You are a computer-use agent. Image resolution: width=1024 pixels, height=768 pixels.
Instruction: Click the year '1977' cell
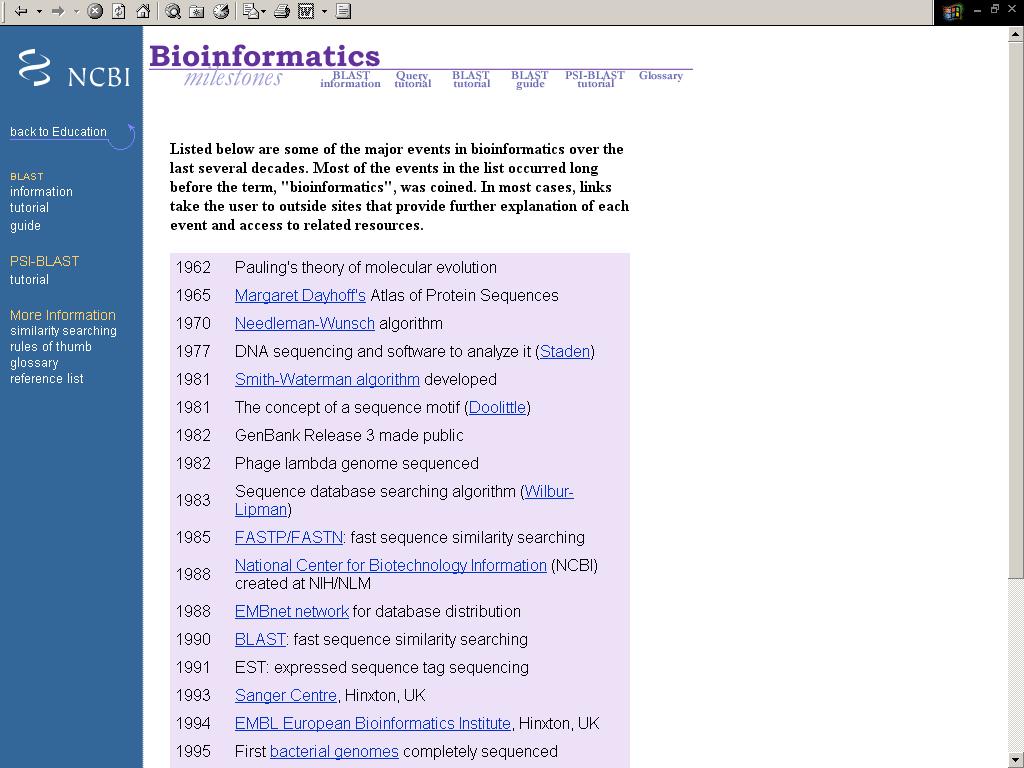(x=193, y=352)
